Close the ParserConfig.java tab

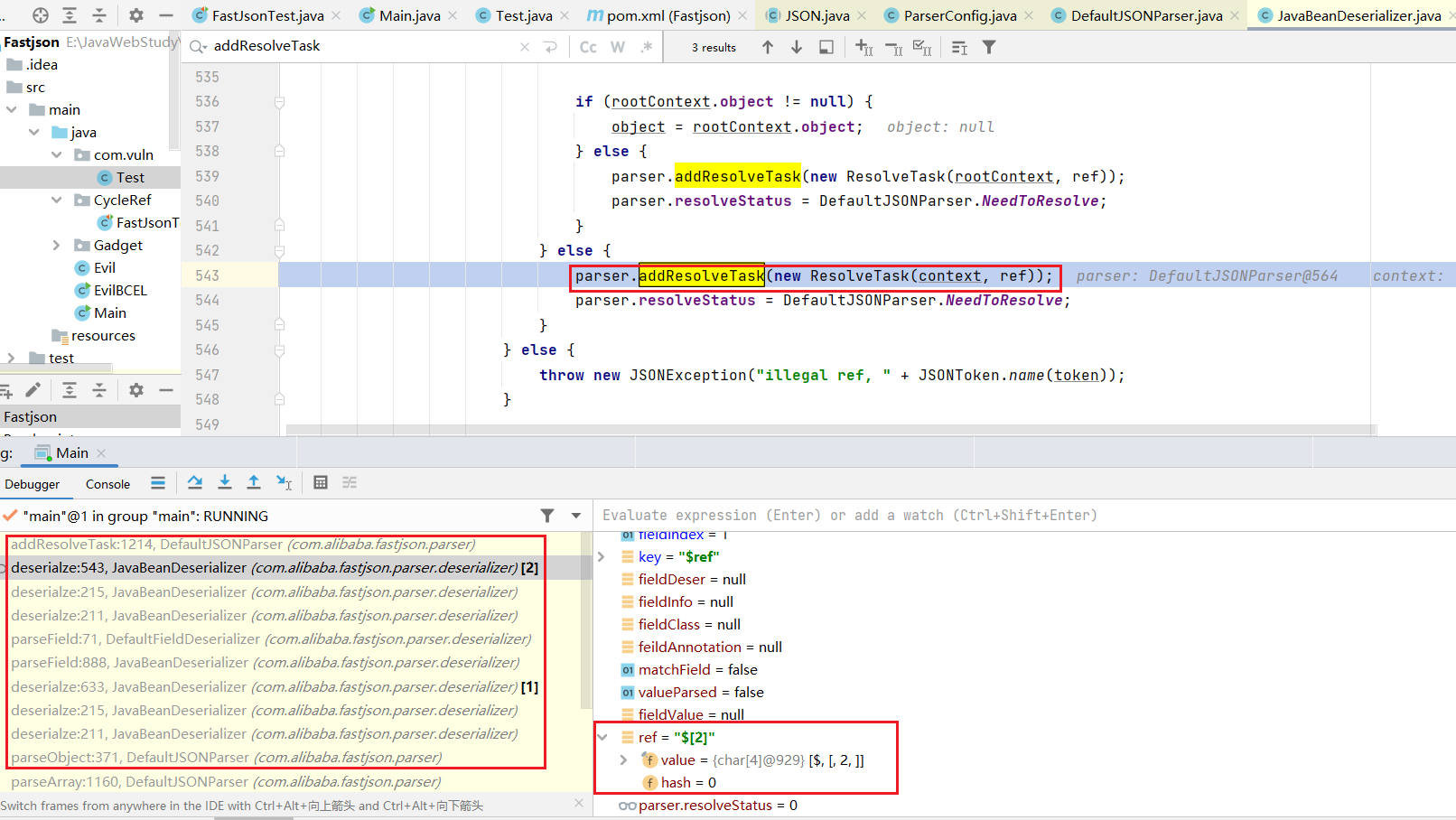1029,15
